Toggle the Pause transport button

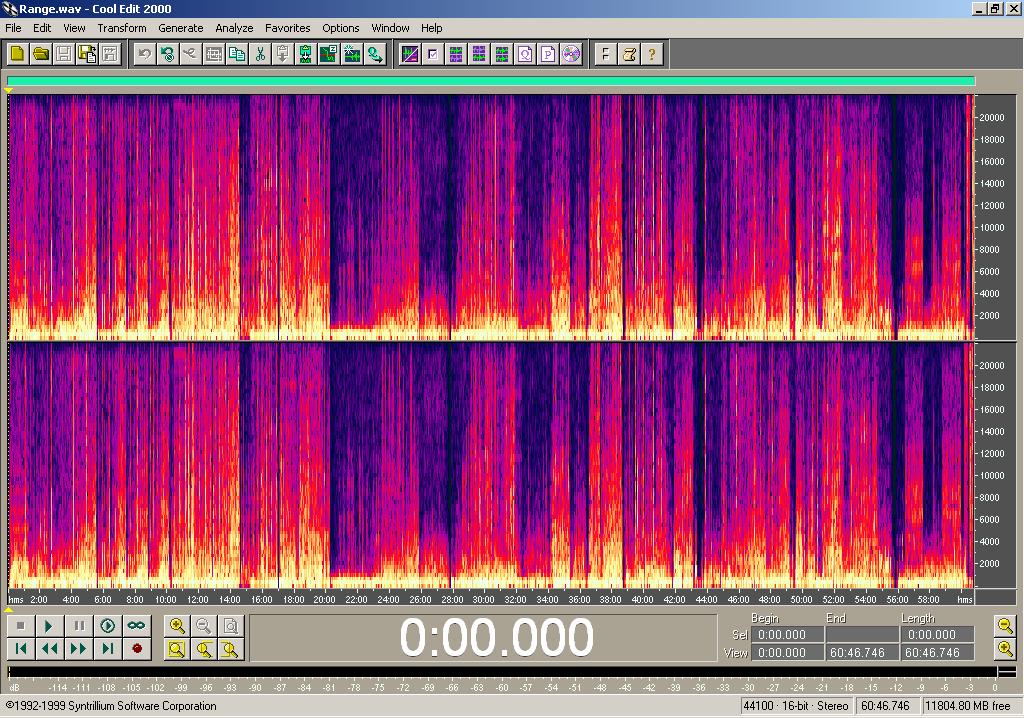78,626
